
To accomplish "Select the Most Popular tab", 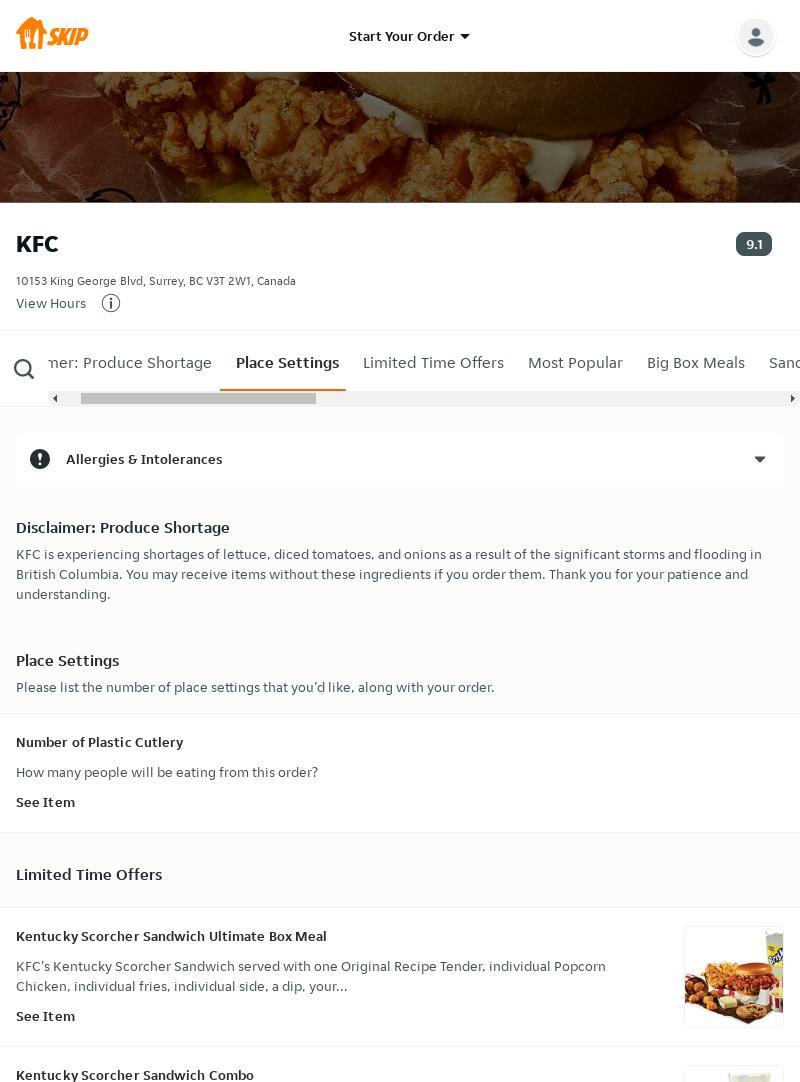I will click(575, 363).
